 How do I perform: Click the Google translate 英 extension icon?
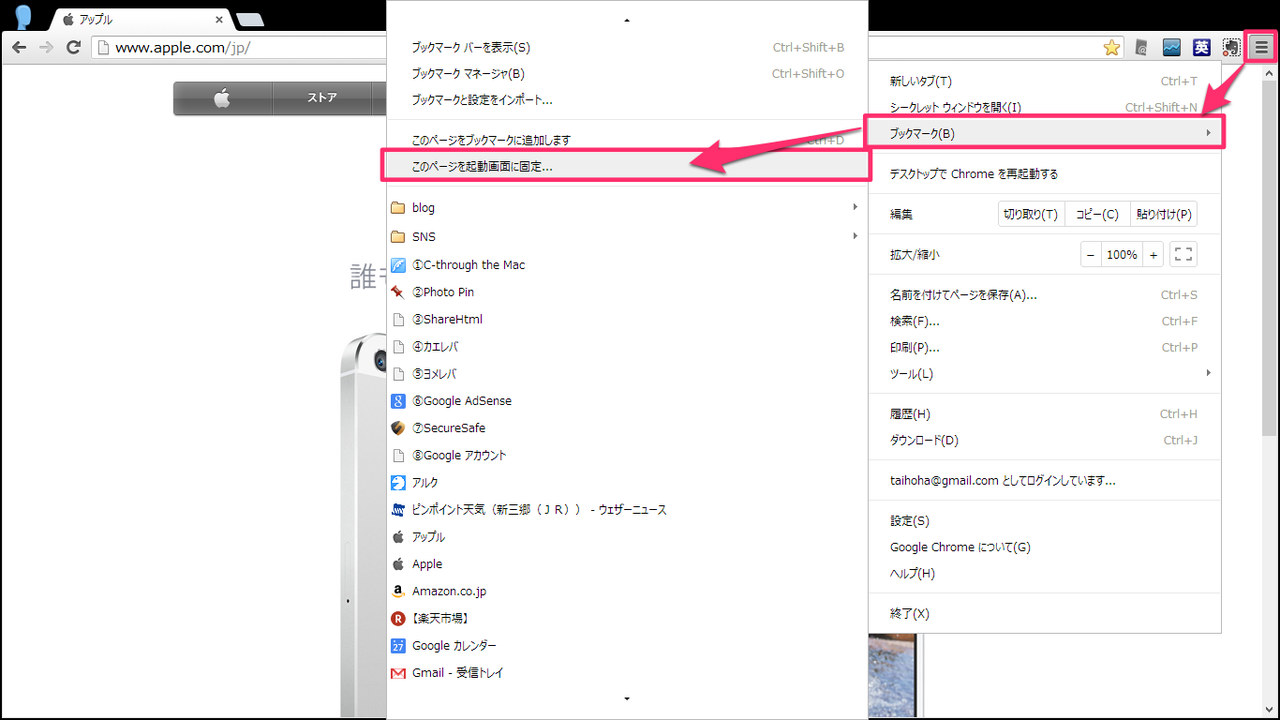click(x=1201, y=47)
